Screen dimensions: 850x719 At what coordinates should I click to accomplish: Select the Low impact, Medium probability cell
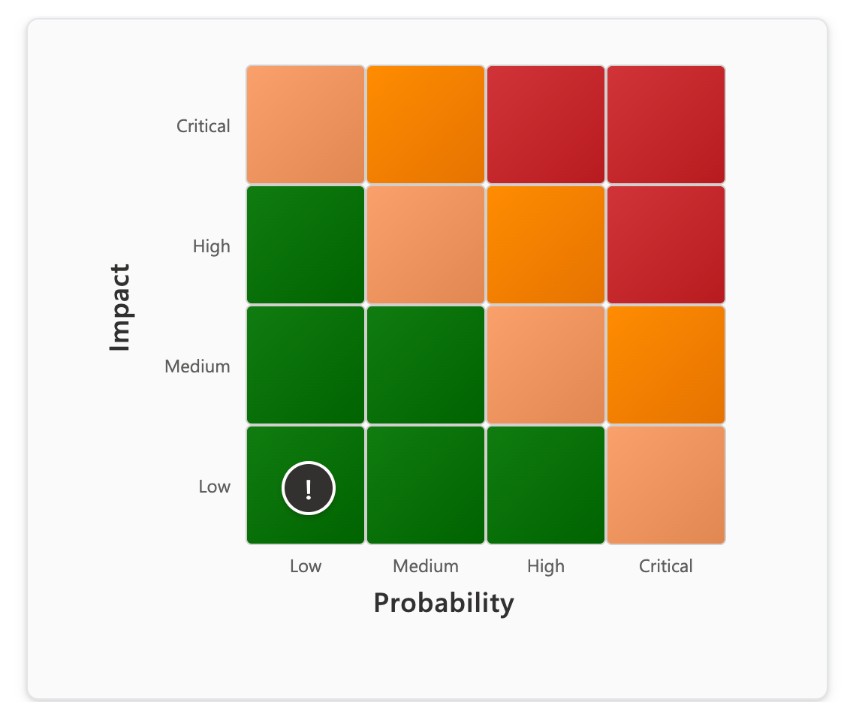pyautogui.click(x=426, y=485)
